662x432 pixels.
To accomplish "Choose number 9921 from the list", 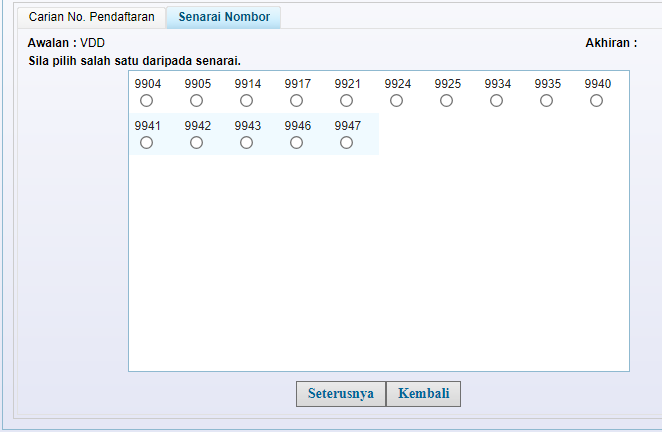I will [x=347, y=101].
